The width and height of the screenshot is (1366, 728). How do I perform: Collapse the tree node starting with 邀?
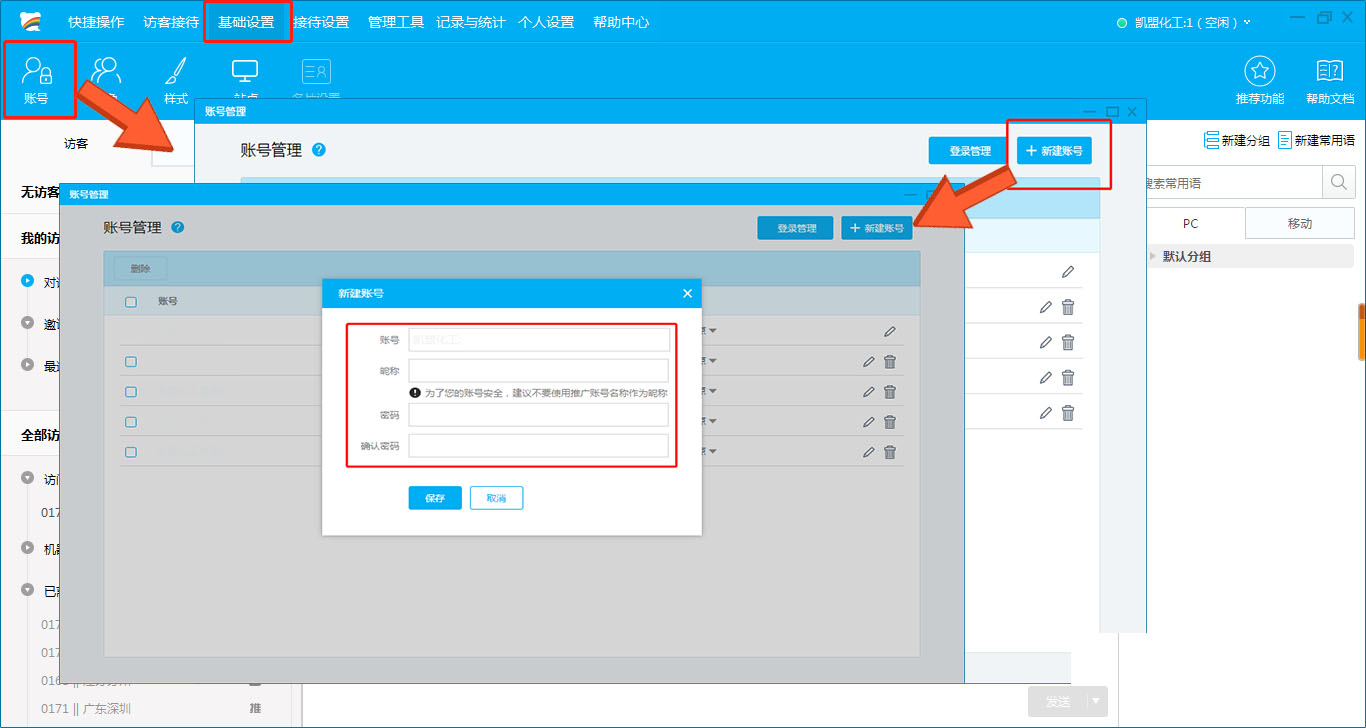pos(28,323)
